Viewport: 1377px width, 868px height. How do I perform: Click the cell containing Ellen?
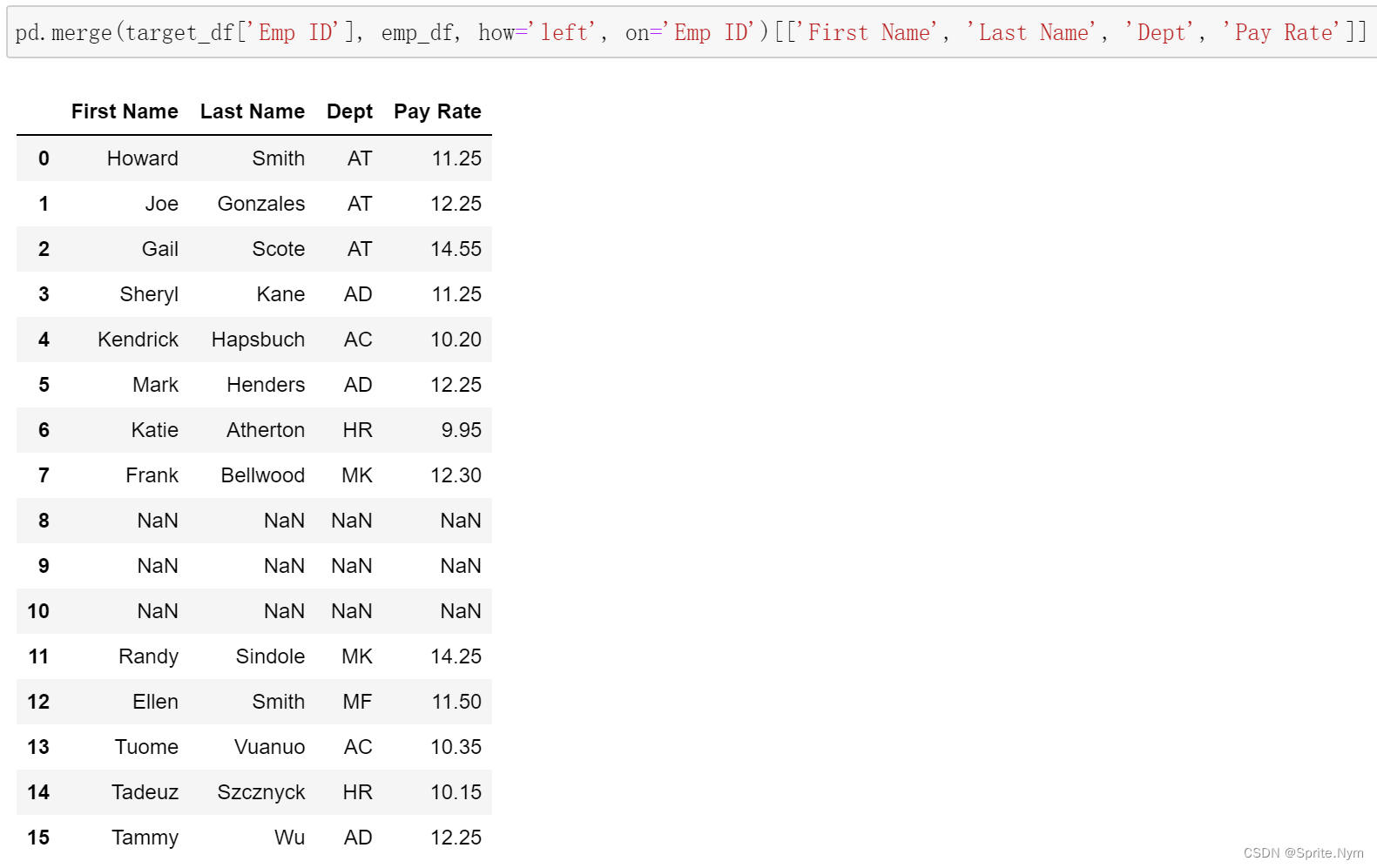click(155, 702)
